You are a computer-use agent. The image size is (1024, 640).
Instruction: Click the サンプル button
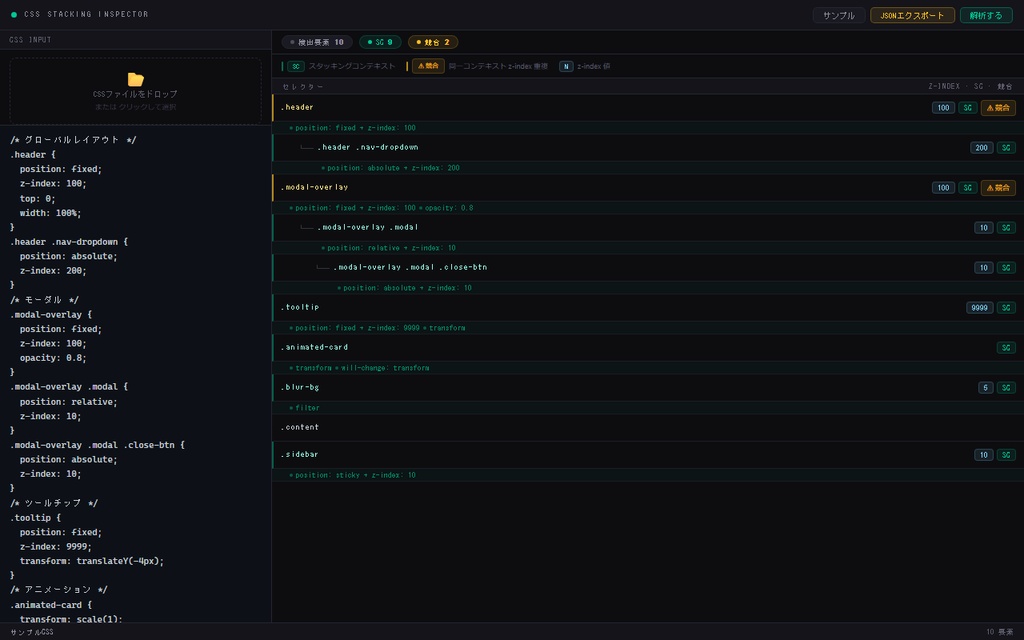coord(839,15)
